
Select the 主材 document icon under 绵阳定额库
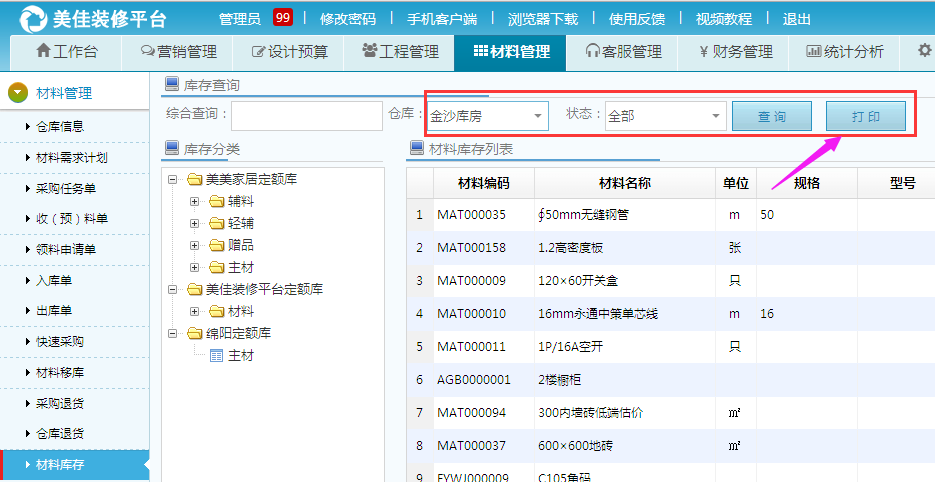pyautogui.click(x=216, y=355)
